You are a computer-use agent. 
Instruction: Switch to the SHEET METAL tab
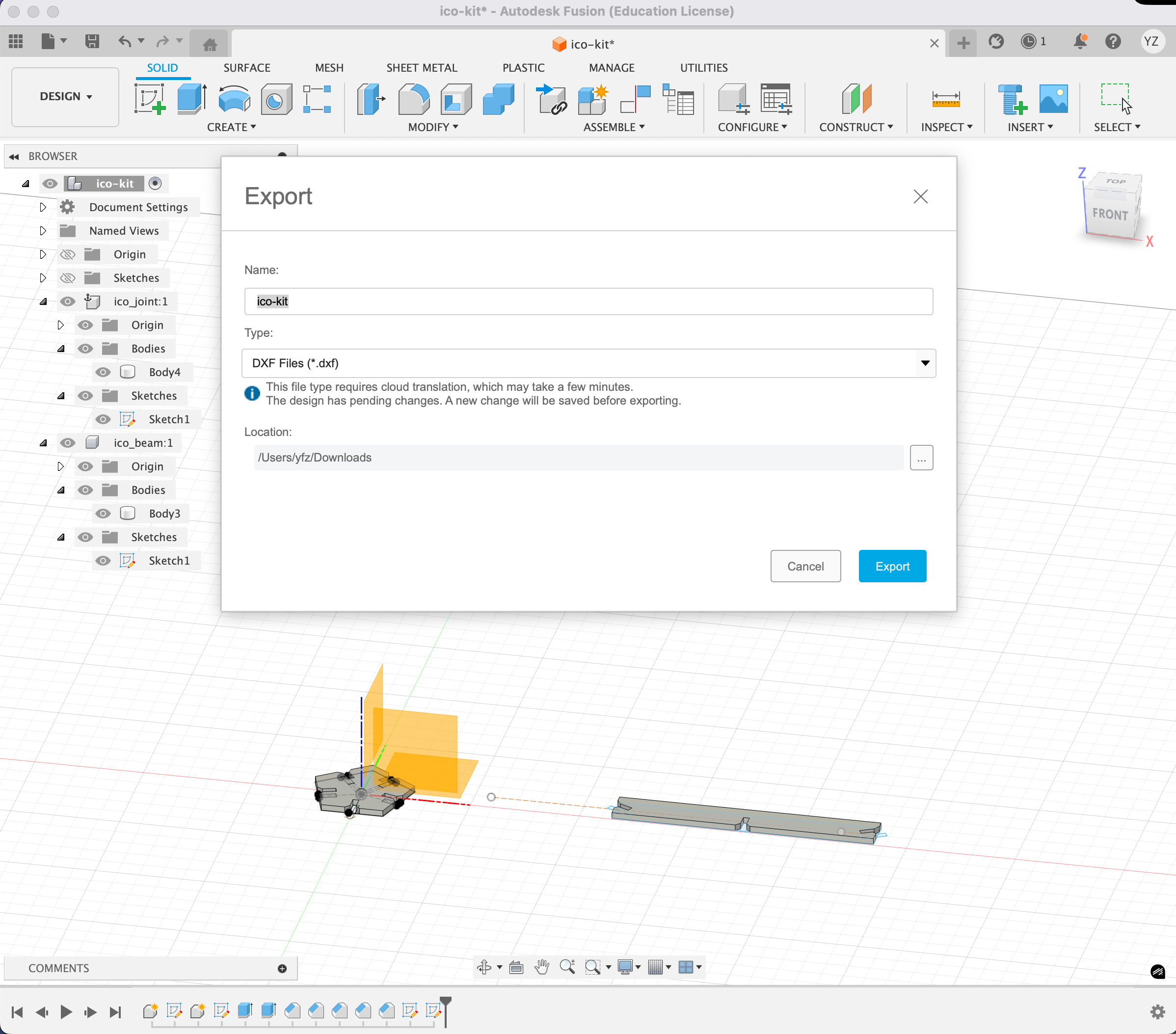point(422,68)
